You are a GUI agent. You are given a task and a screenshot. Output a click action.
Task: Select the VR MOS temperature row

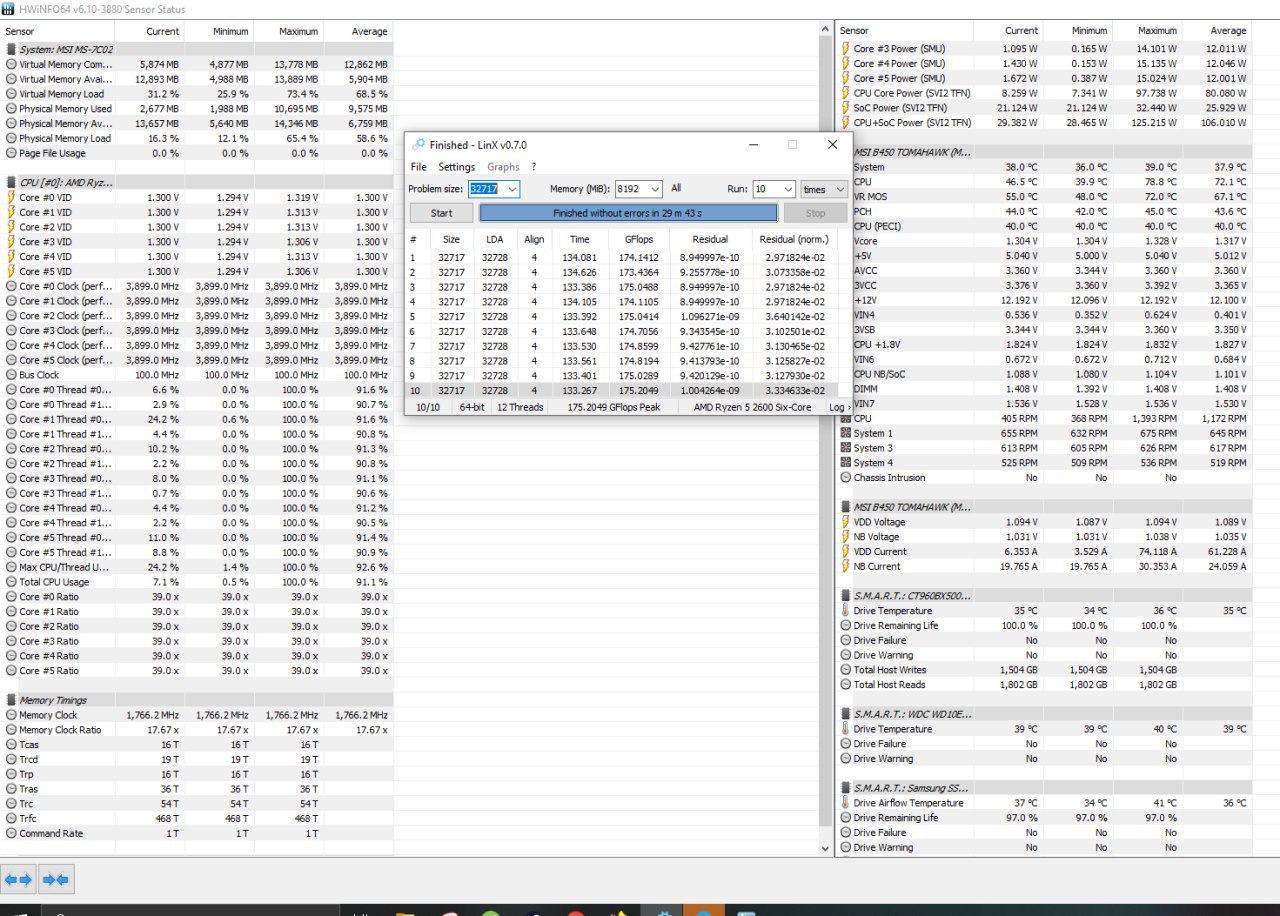[1045, 197]
